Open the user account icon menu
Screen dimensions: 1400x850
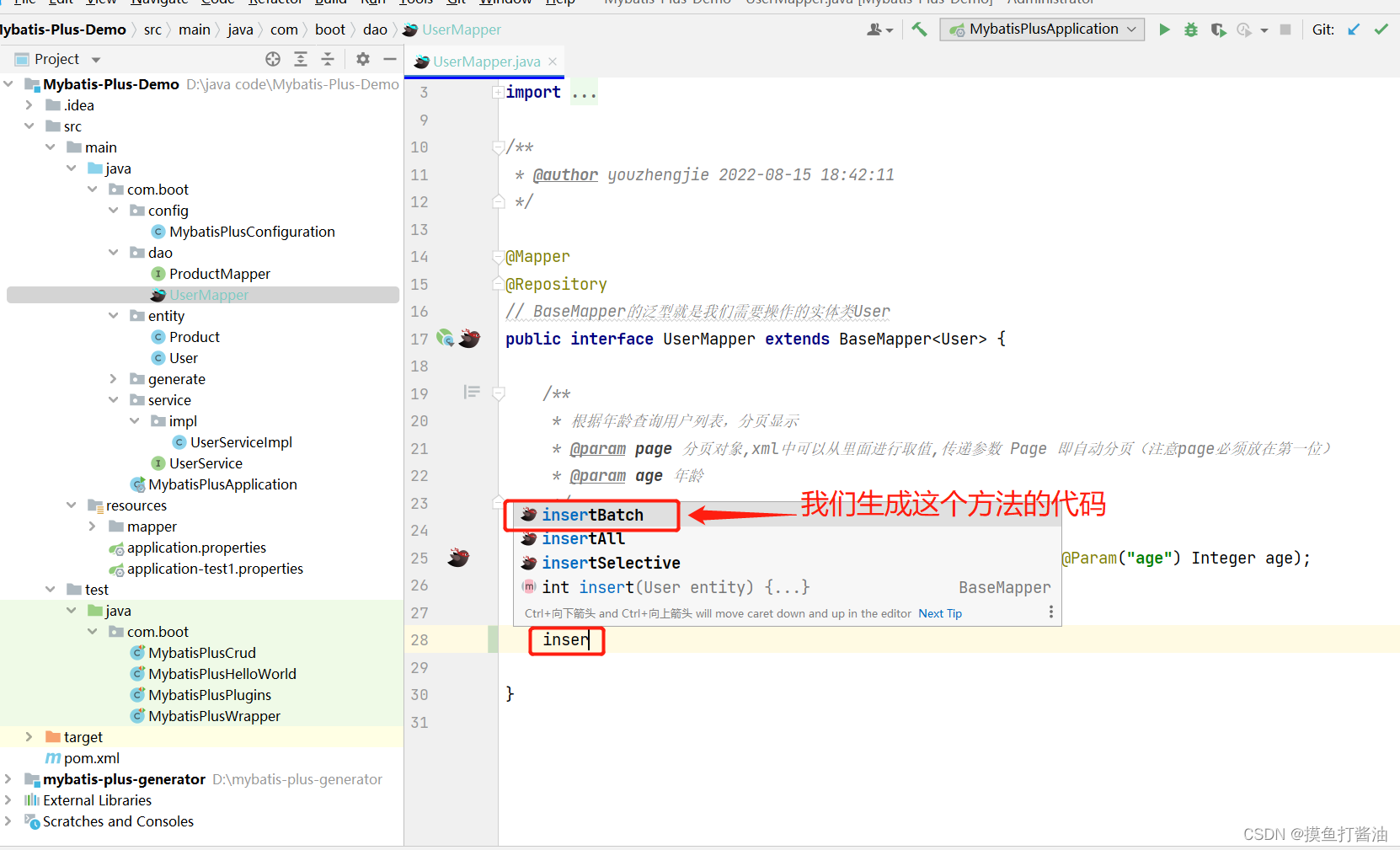[x=879, y=29]
